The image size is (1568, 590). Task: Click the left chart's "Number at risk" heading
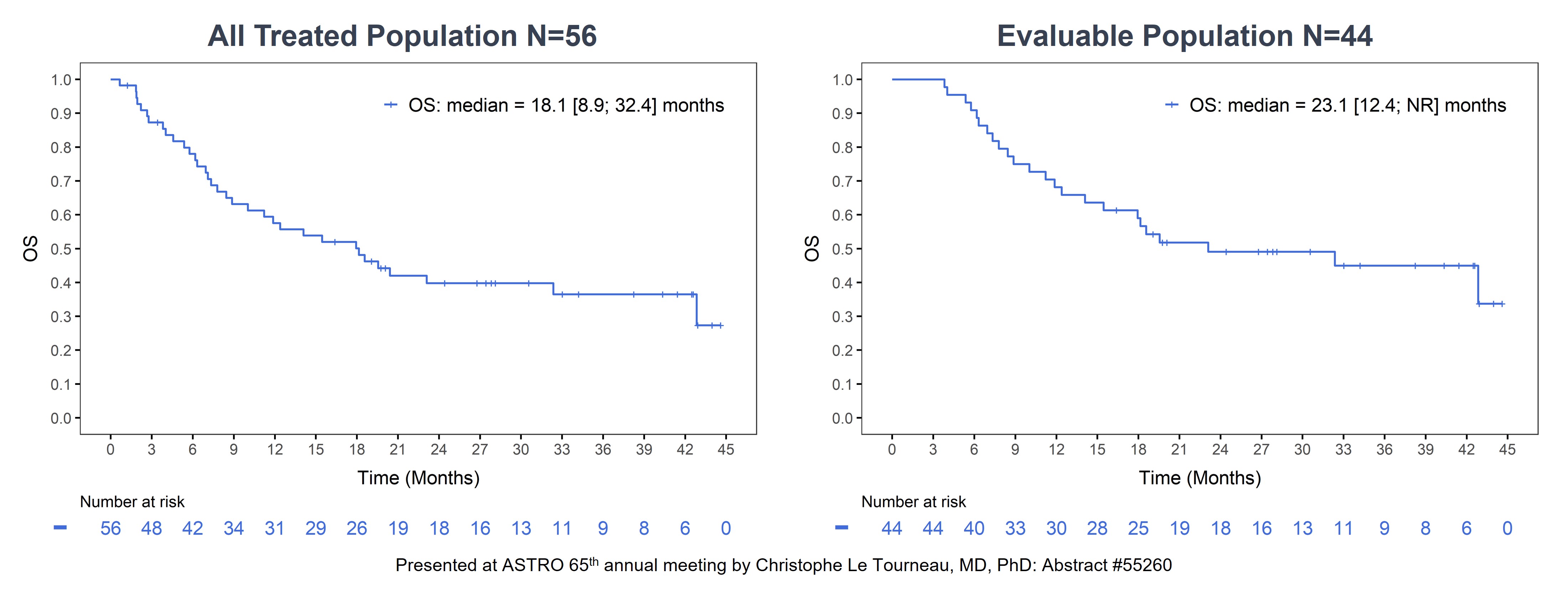pos(132,502)
